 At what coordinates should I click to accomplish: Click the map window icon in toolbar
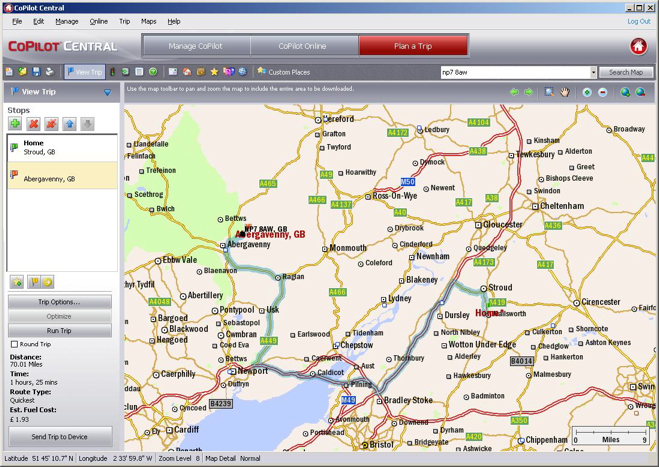(173, 72)
